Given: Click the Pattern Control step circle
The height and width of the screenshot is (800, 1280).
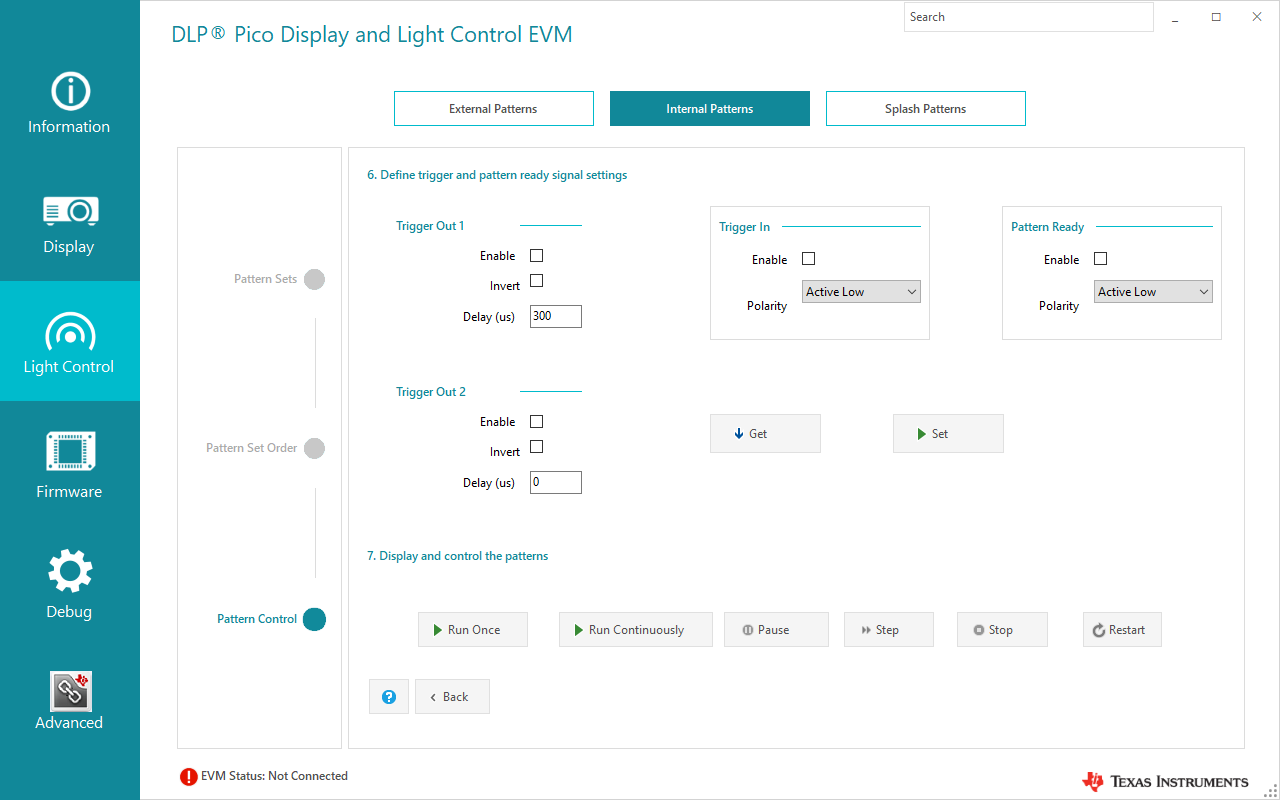Looking at the screenshot, I should 314,619.
